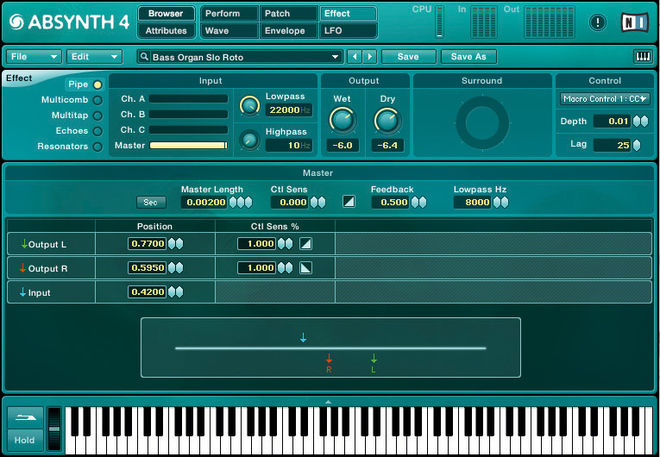660x457 pixels.
Task: Click Output L Position stepper arrows
Action: (176, 244)
